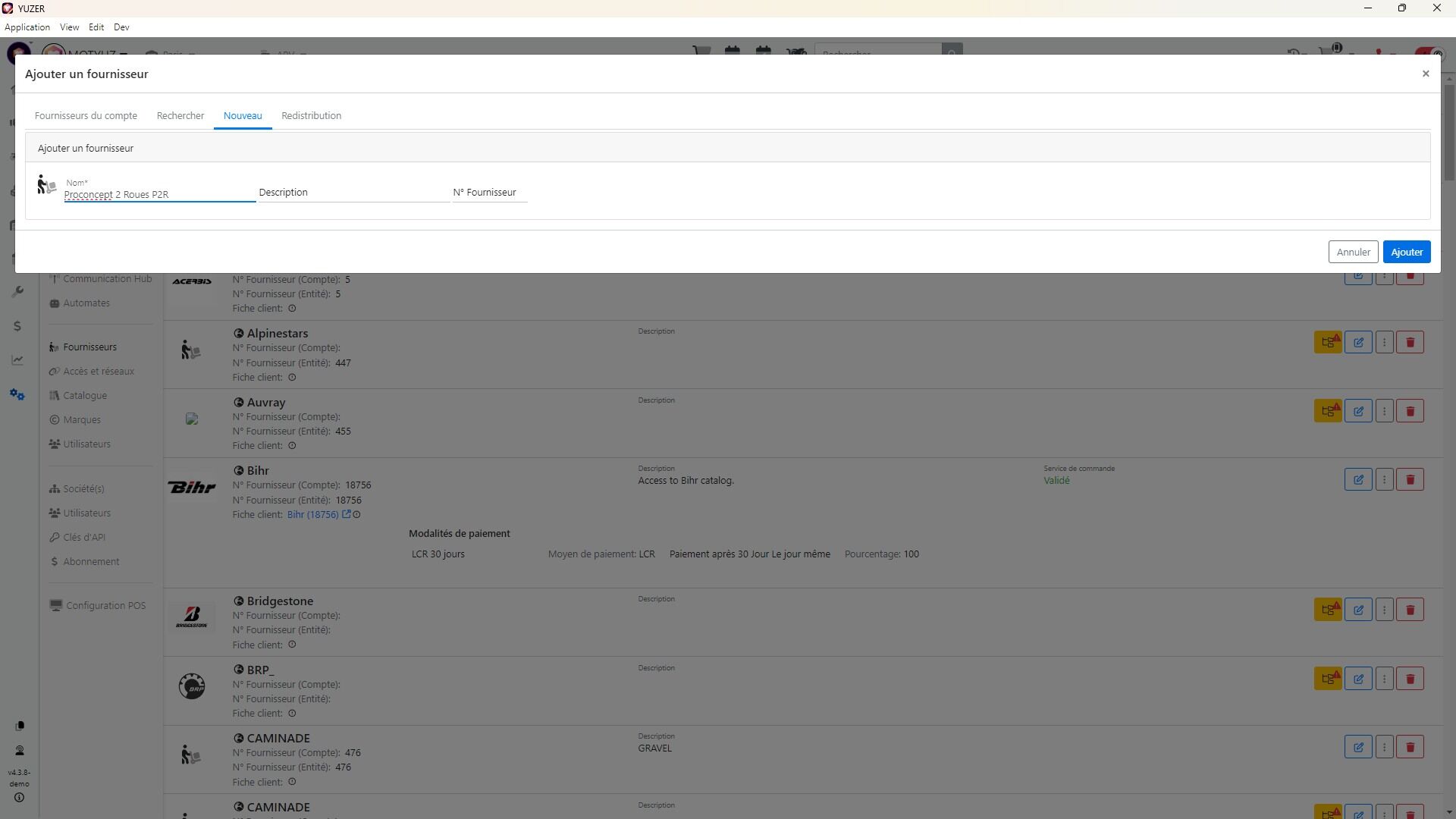Screen dimensions: 1456x819
Task: Select Fournisseurs du compte tab
Action: pyautogui.click(x=86, y=116)
